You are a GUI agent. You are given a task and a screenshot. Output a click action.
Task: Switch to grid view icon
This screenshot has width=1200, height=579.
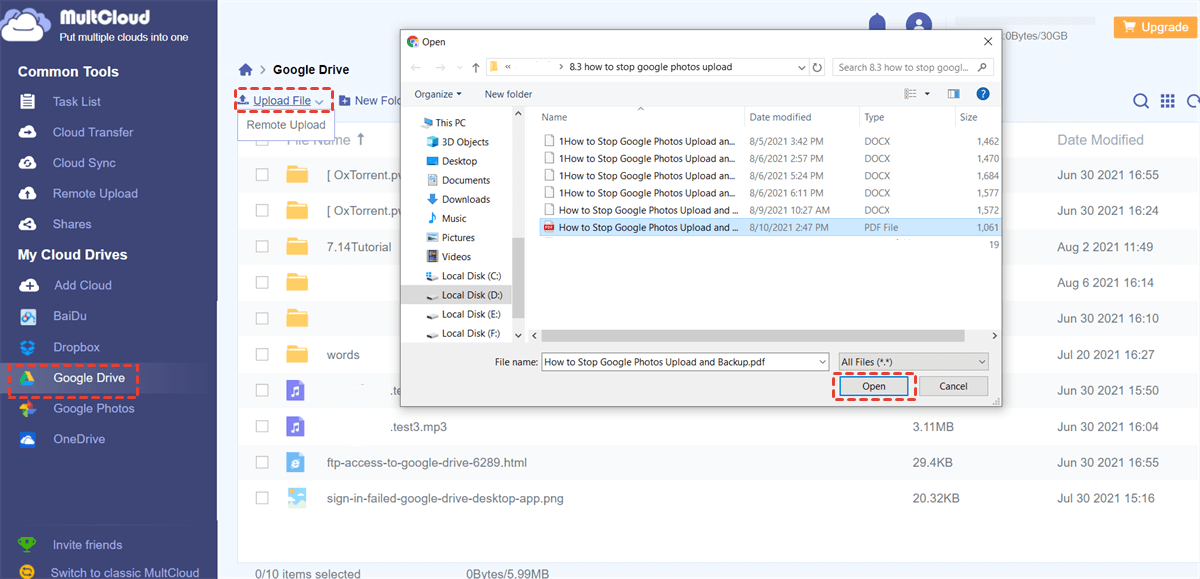point(1168,101)
